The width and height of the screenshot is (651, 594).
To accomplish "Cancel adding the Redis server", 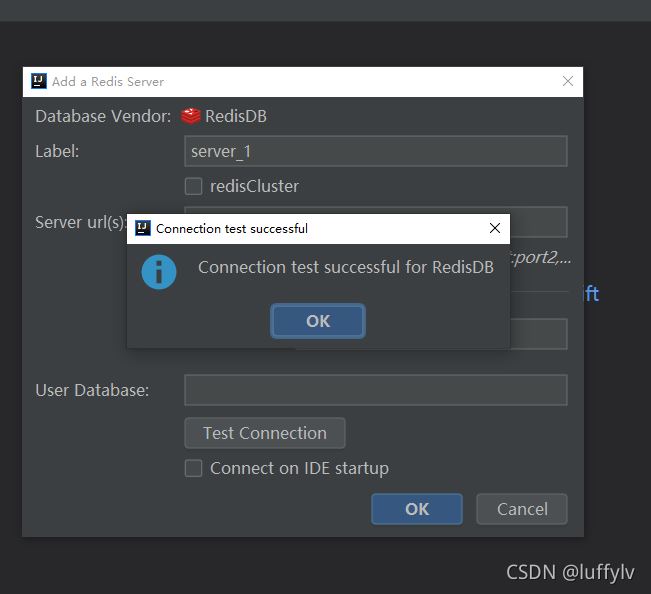I will [x=522, y=509].
